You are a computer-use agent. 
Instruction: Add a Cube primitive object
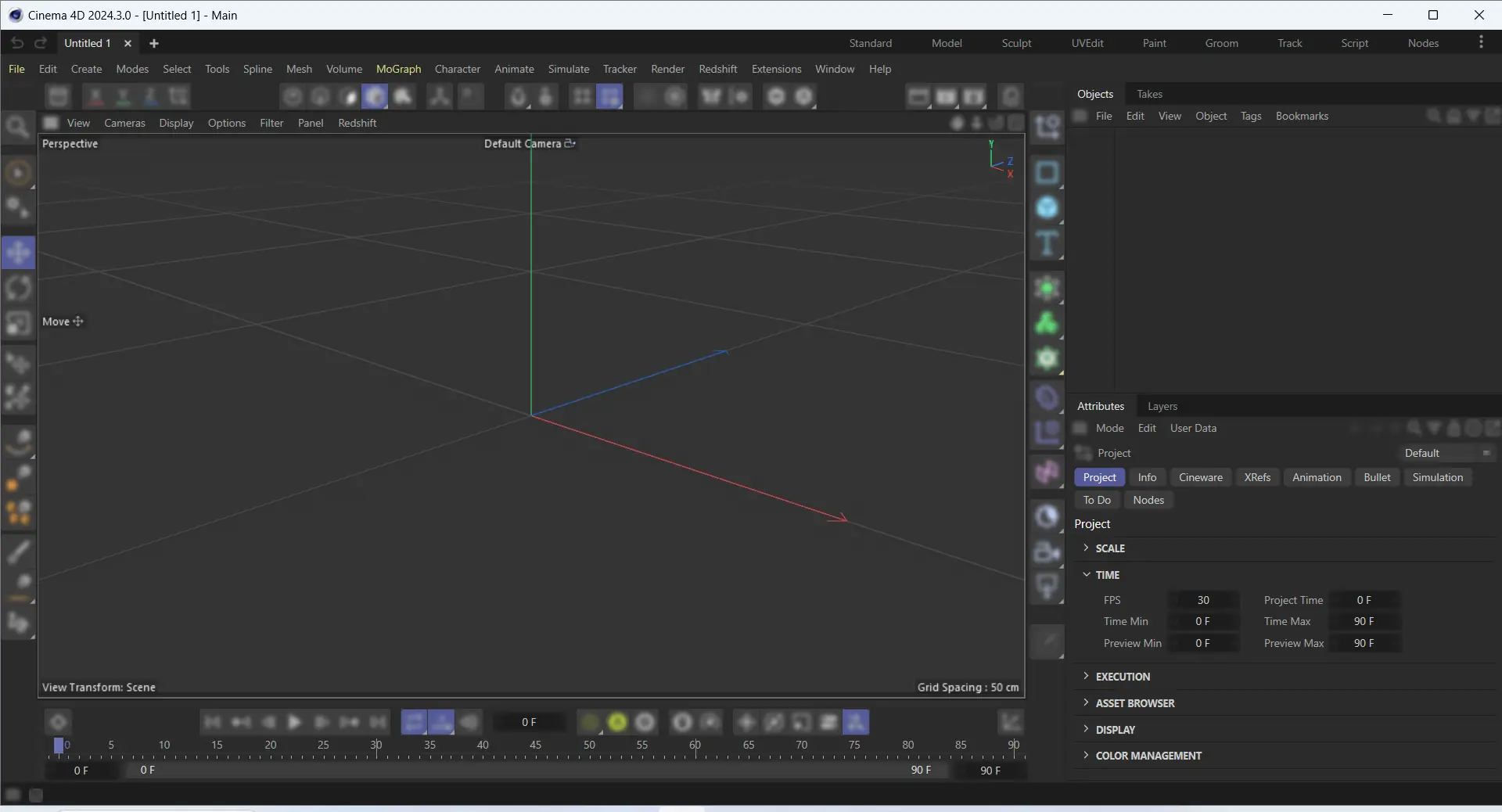[1047, 208]
